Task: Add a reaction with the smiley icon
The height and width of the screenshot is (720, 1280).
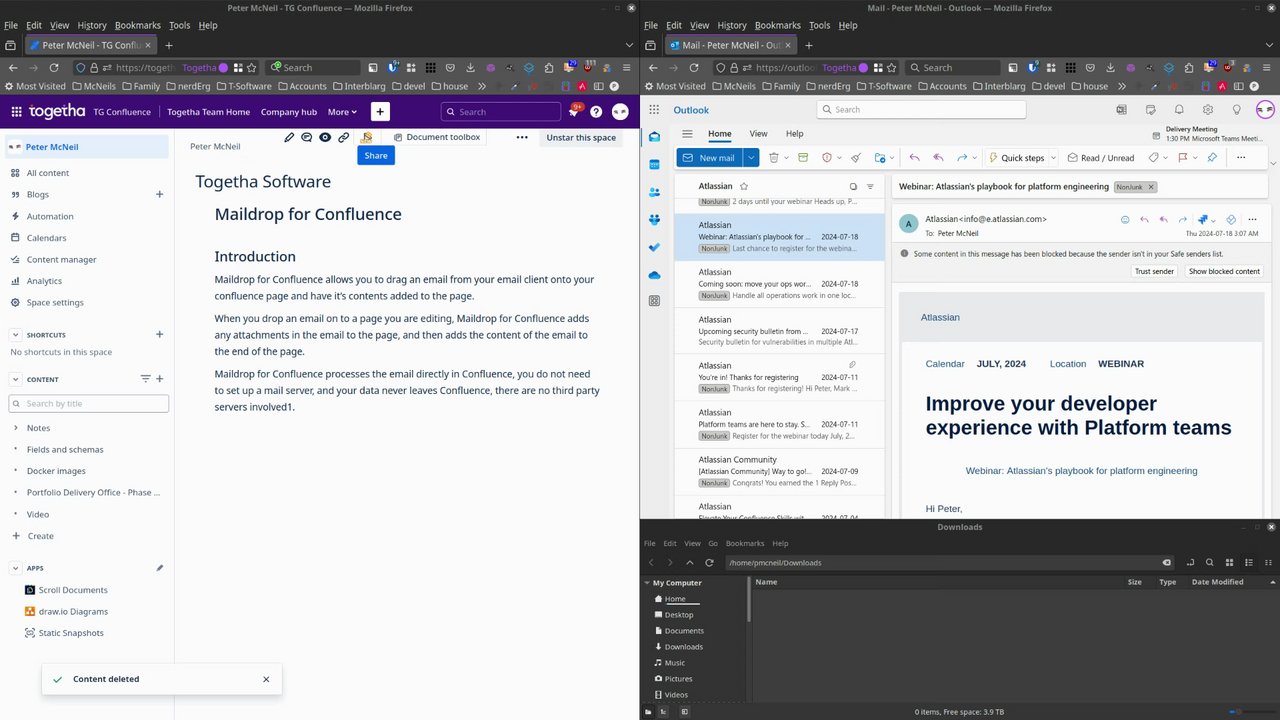Action: 1125,219
